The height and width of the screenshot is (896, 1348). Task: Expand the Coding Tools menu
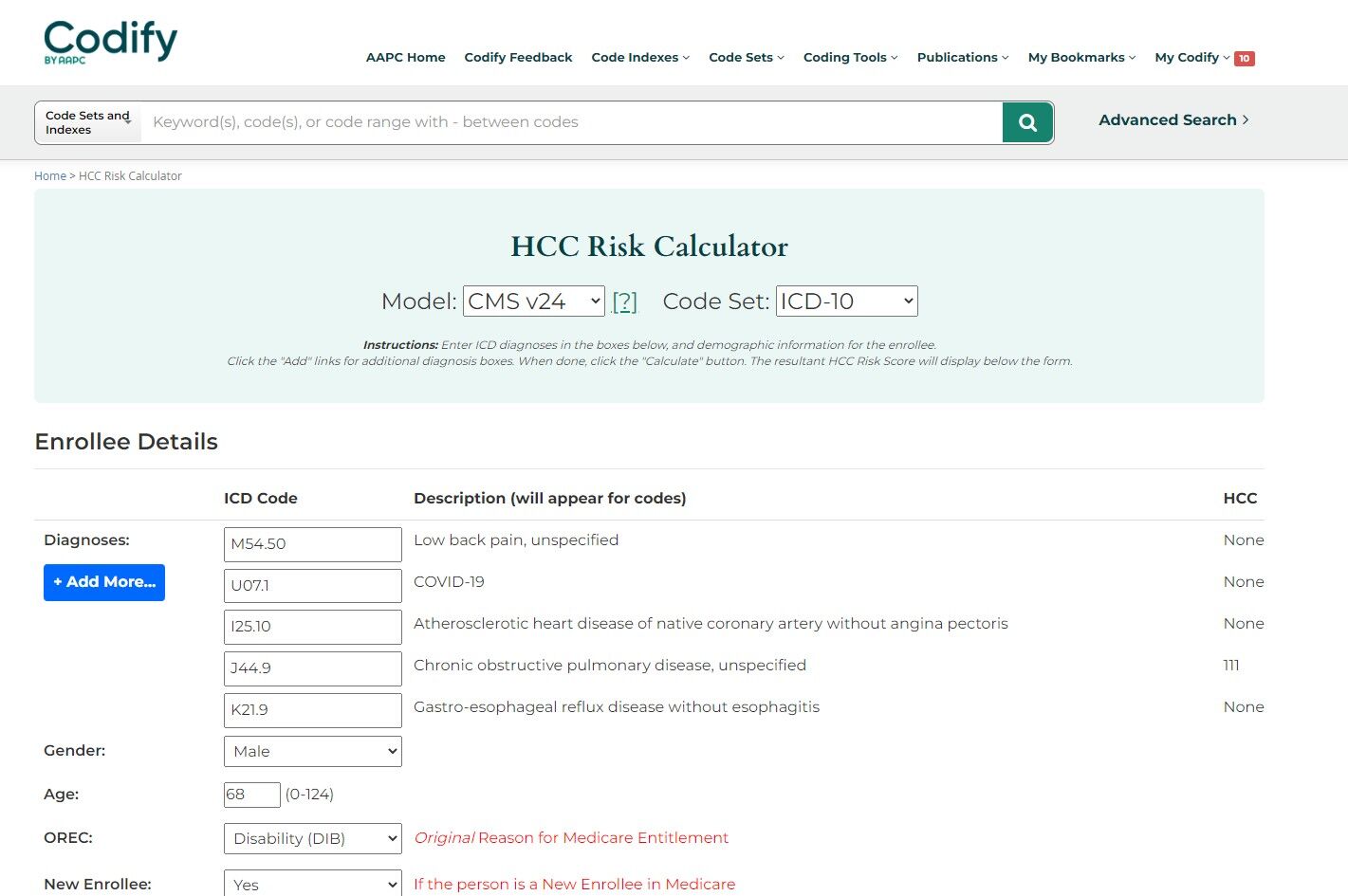850,57
